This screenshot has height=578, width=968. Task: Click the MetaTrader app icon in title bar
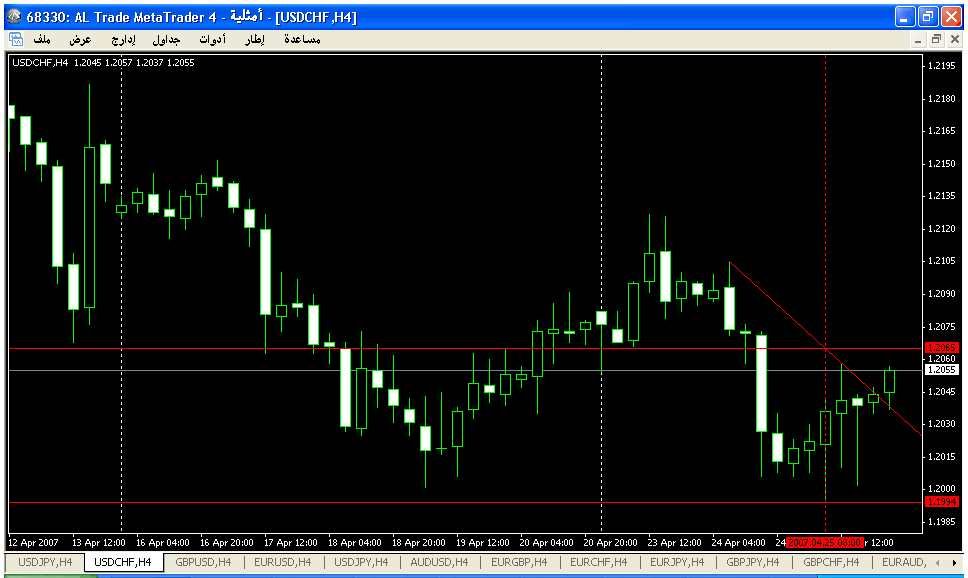pyautogui.click(x=14, y=17)
